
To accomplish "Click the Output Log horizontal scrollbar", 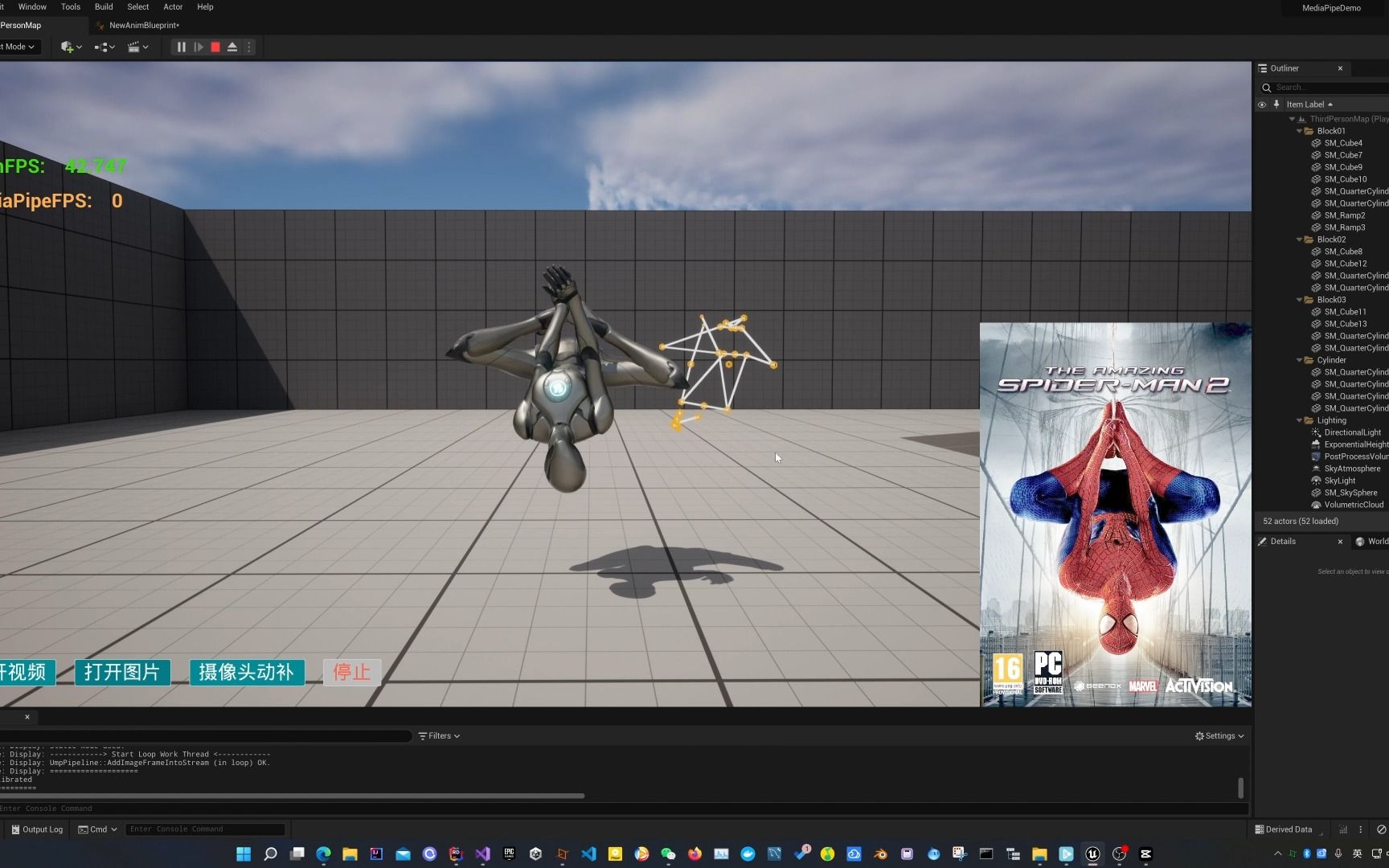I will (293, 796).
